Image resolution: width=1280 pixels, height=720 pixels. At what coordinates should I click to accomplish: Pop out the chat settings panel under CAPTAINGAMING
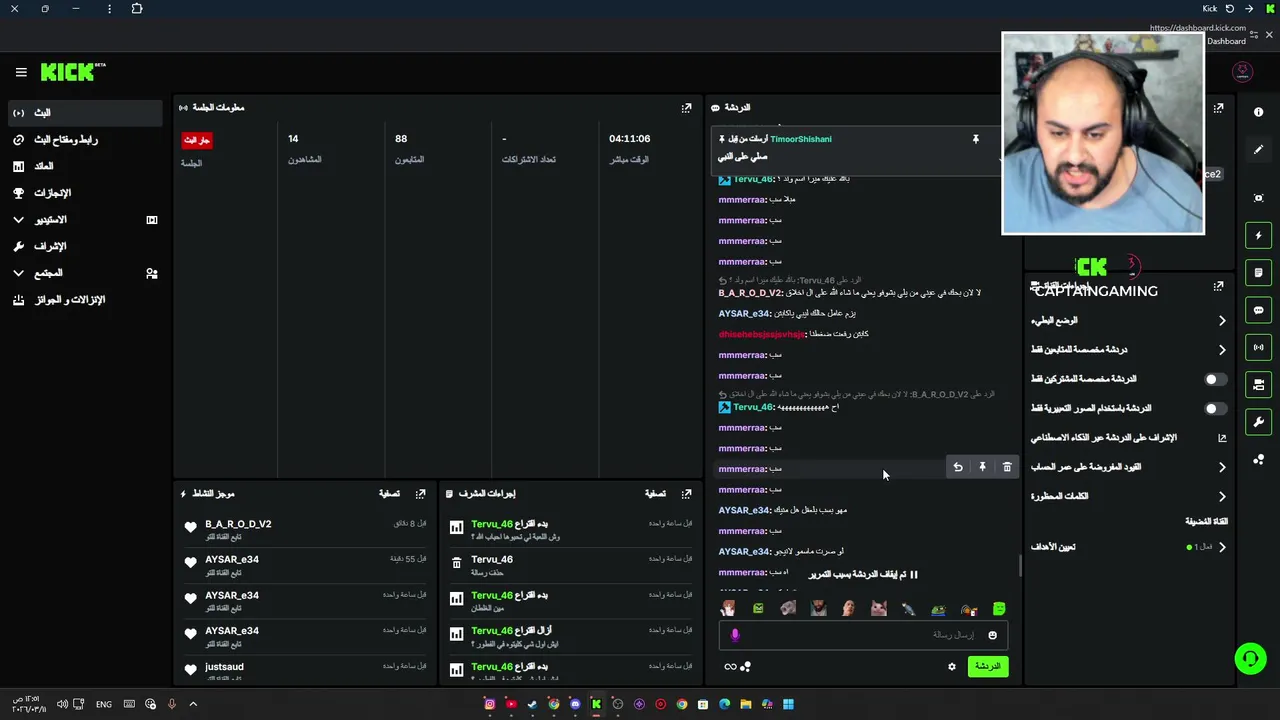click(x=1218, y=287)
